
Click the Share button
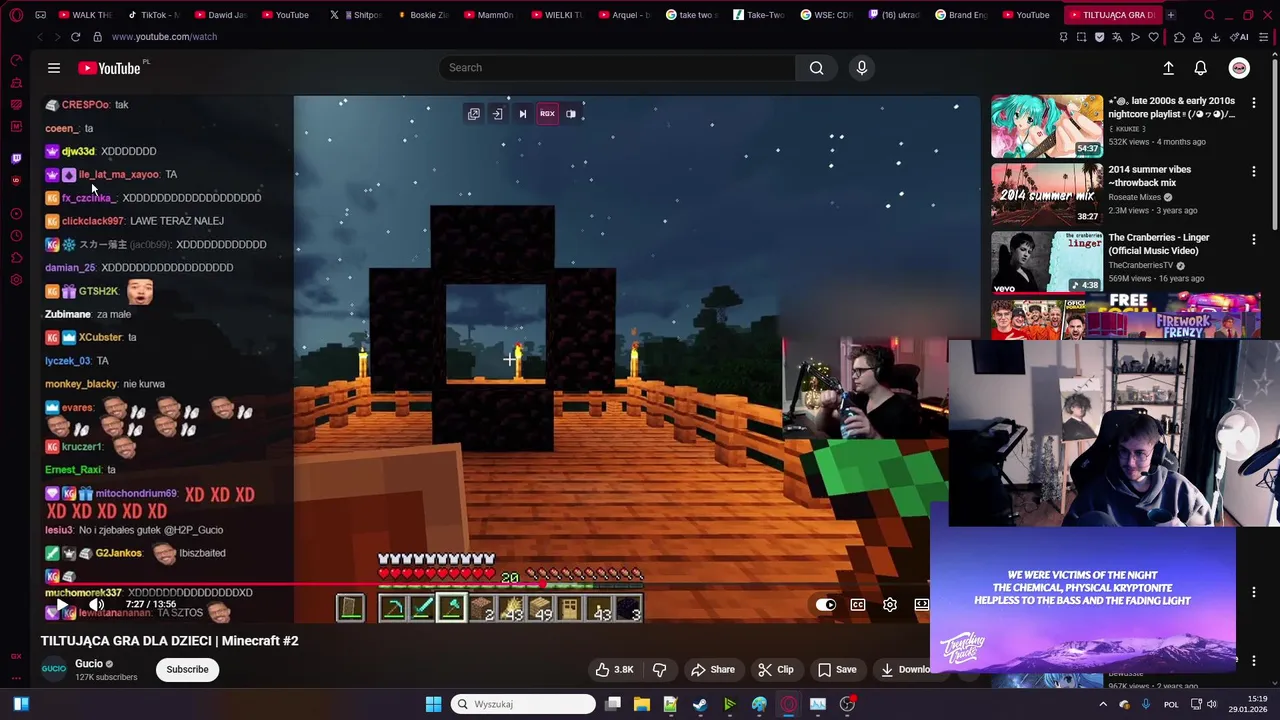click(x=713, y=670)
